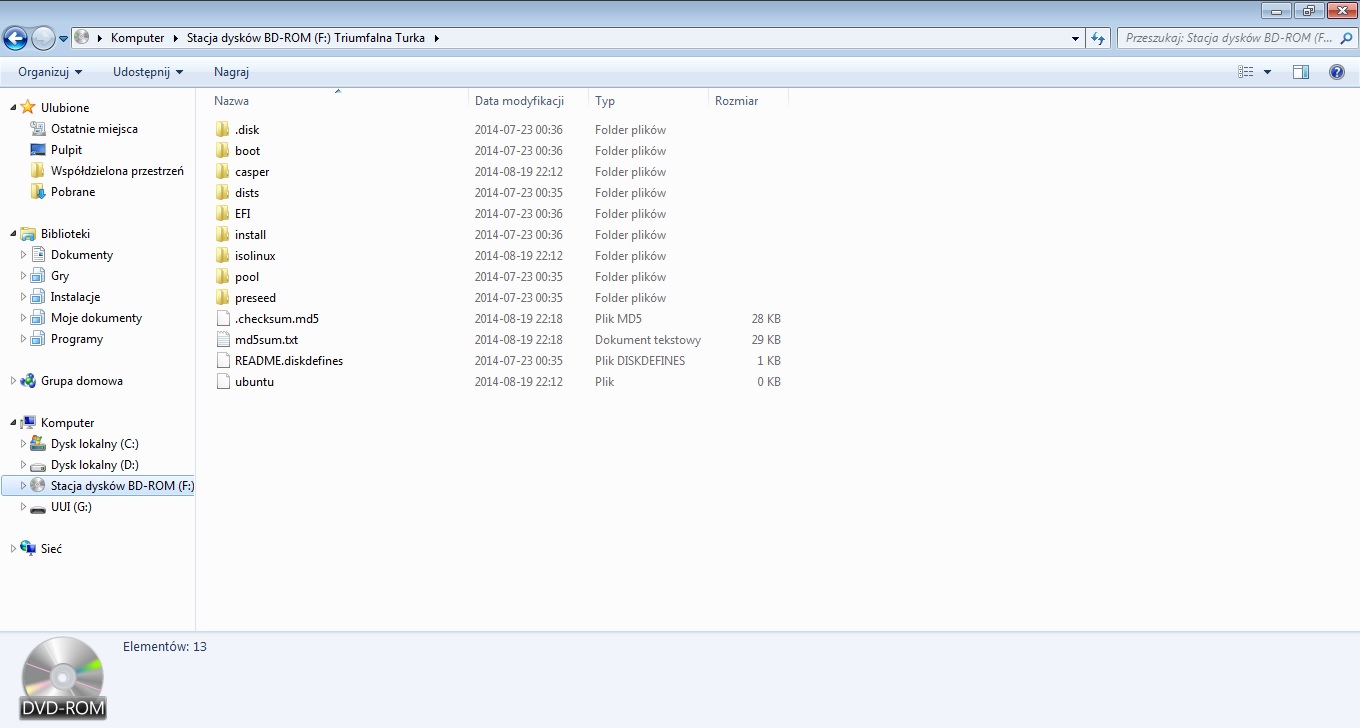Click the Plik DISKDEFINES type cell
This screenshot has width=1360, height=728.
pos(640,361)
